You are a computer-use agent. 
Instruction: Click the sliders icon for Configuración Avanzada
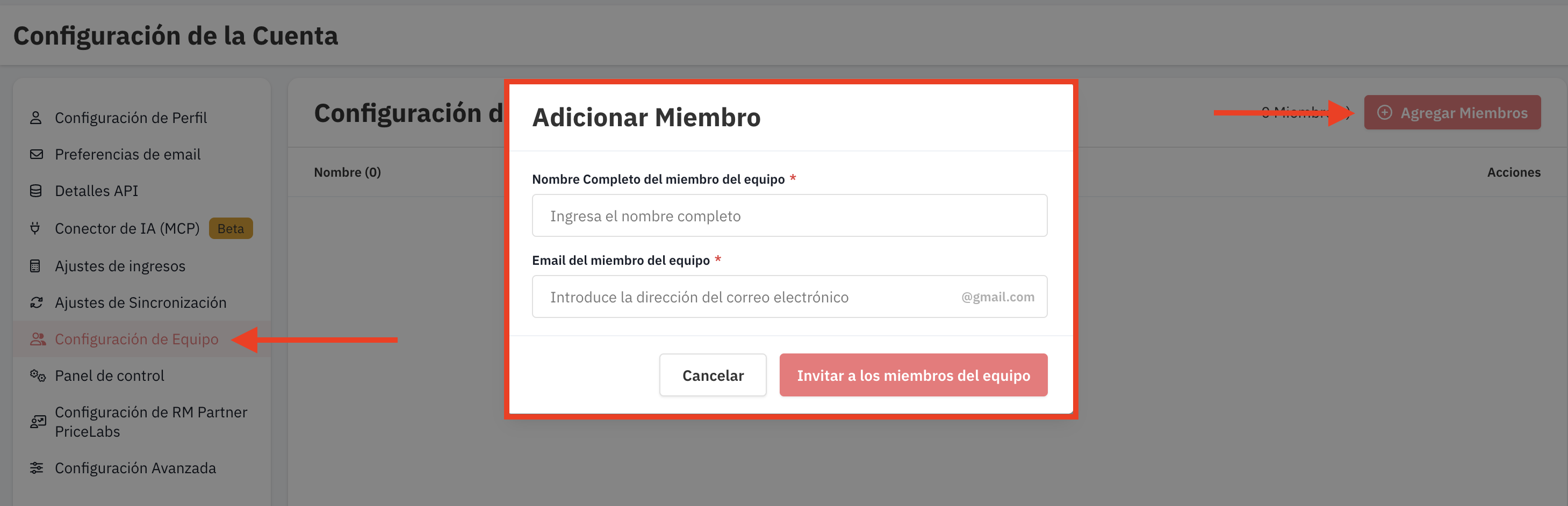pyautogui.click(x=37, y=468)
